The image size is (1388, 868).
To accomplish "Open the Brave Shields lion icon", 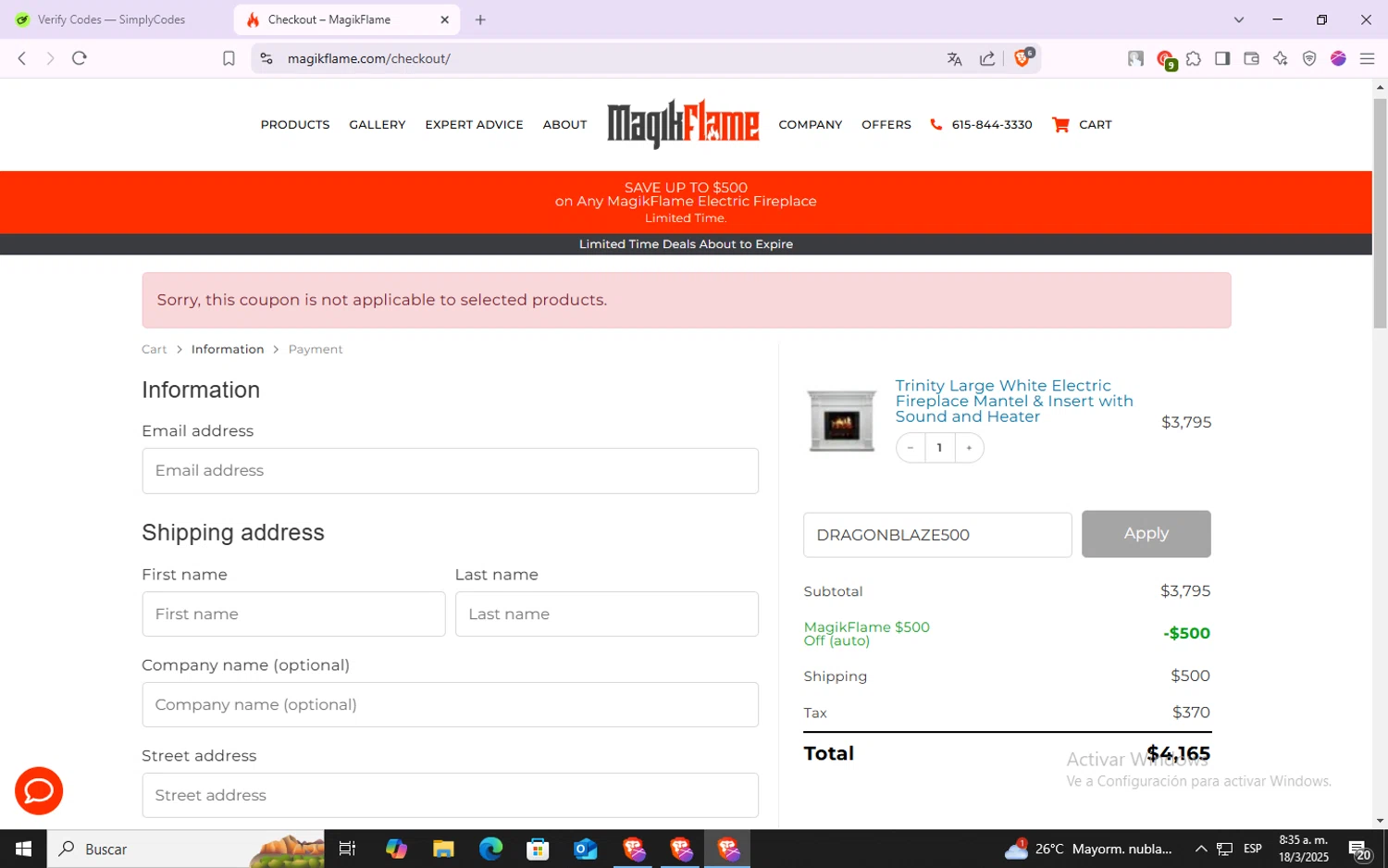I will pyautogui.click(x=1023, y=57).
